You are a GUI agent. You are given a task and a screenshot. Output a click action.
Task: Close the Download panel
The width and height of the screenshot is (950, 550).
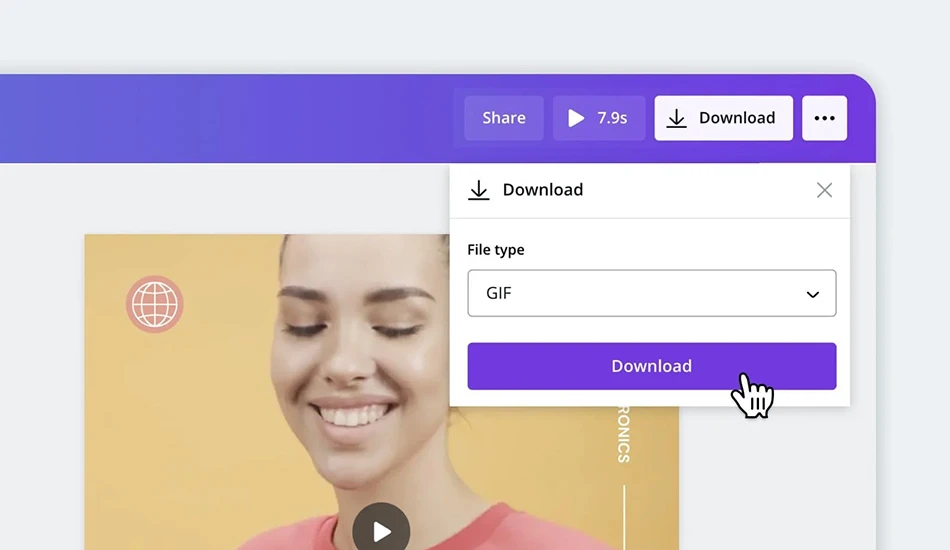[824, 190]
